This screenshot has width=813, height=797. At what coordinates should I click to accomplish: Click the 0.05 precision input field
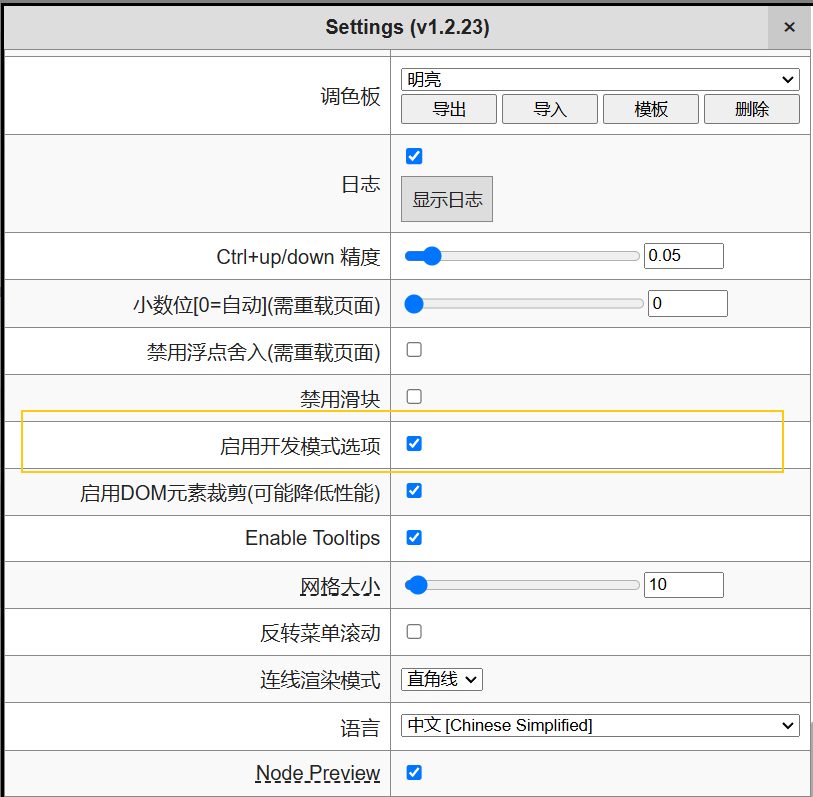pyautogui.click(x=683, y=256)
